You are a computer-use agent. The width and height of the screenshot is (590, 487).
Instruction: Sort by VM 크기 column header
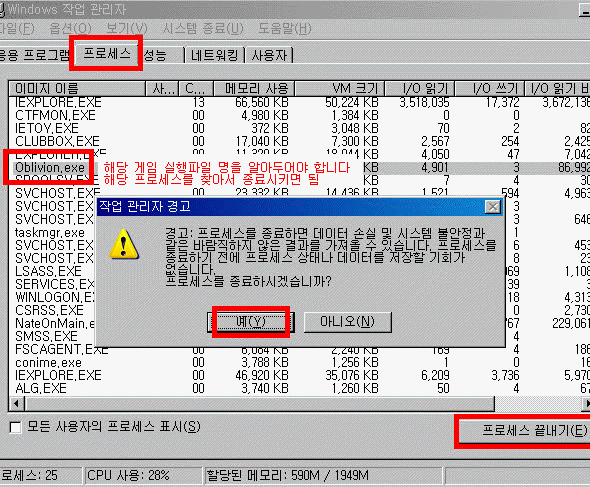(x=339, y=88)
